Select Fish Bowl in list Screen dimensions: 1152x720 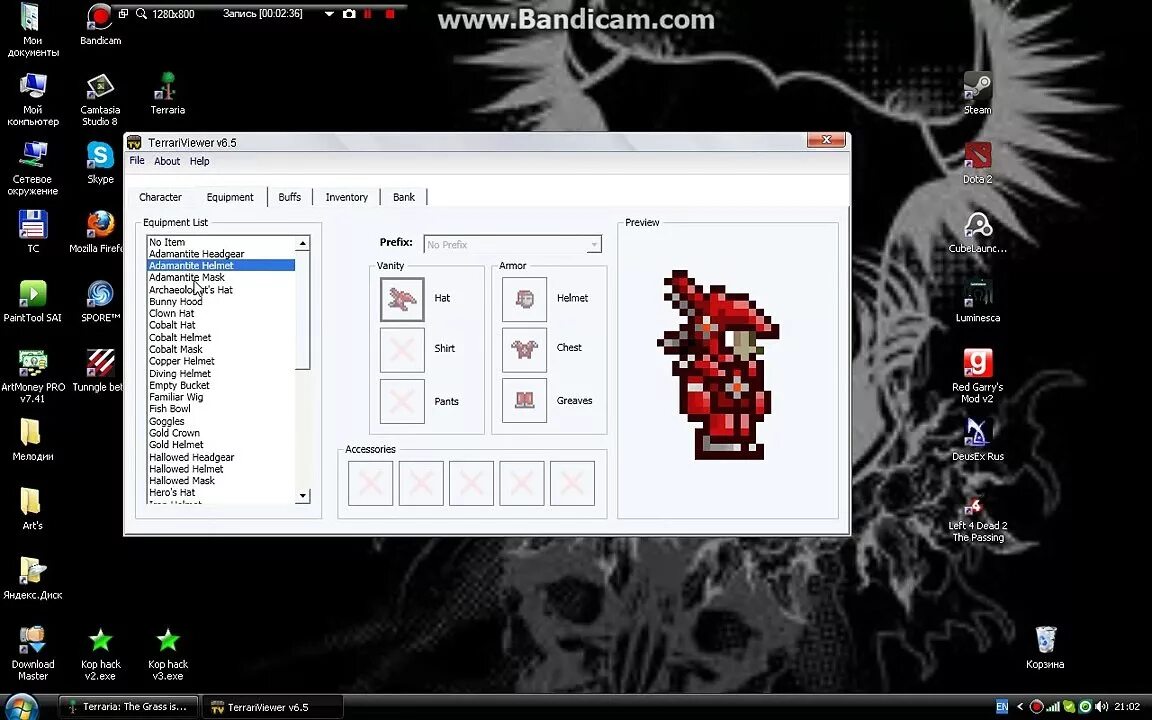(x=221, y=408)
